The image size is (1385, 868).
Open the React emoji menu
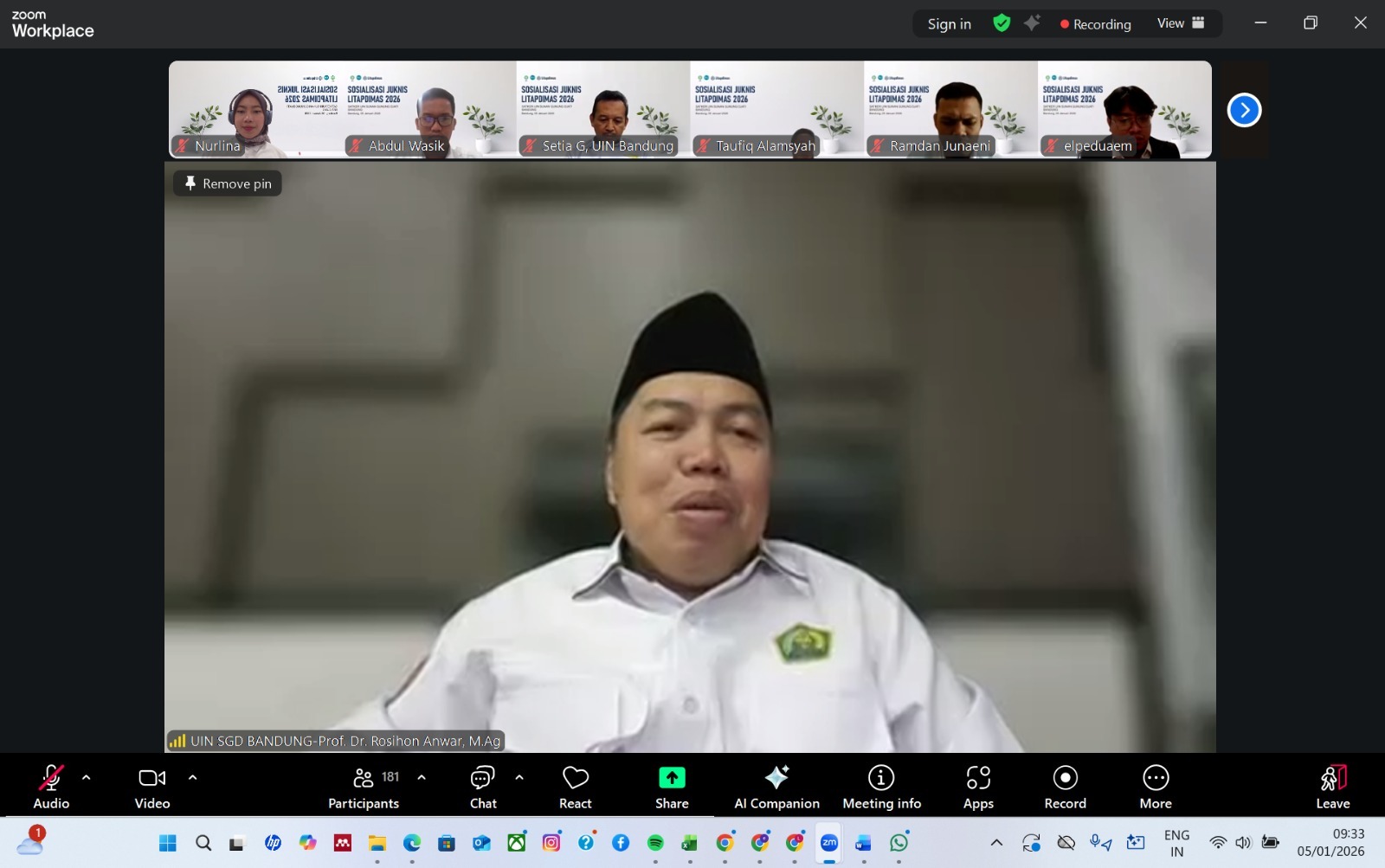tap(576, 787)
